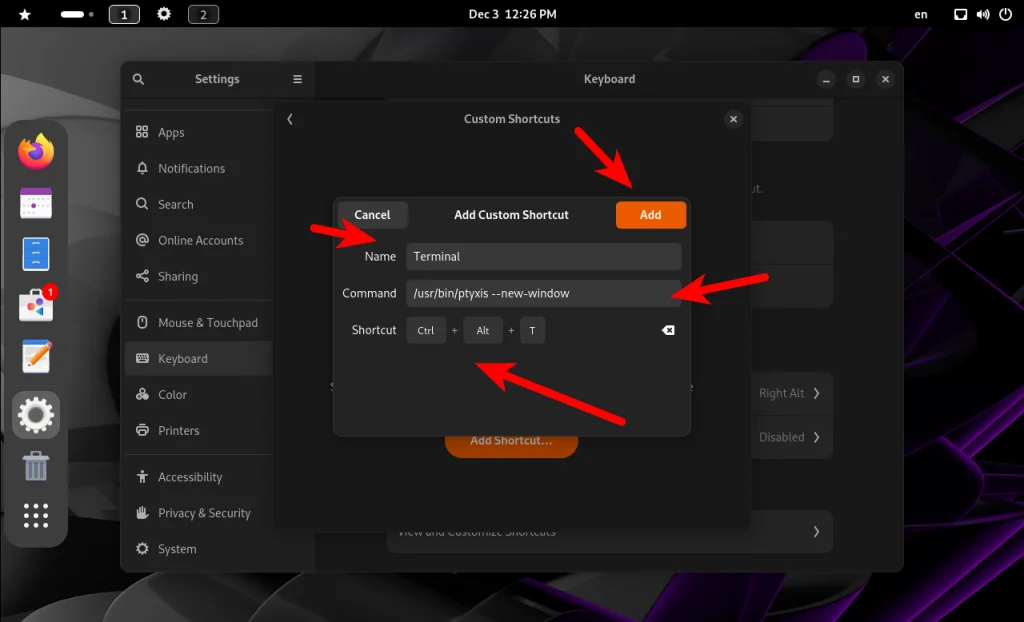This screenshot has height=622, width=1024.
Task: Open Printers settings
Action: point(199,431)
